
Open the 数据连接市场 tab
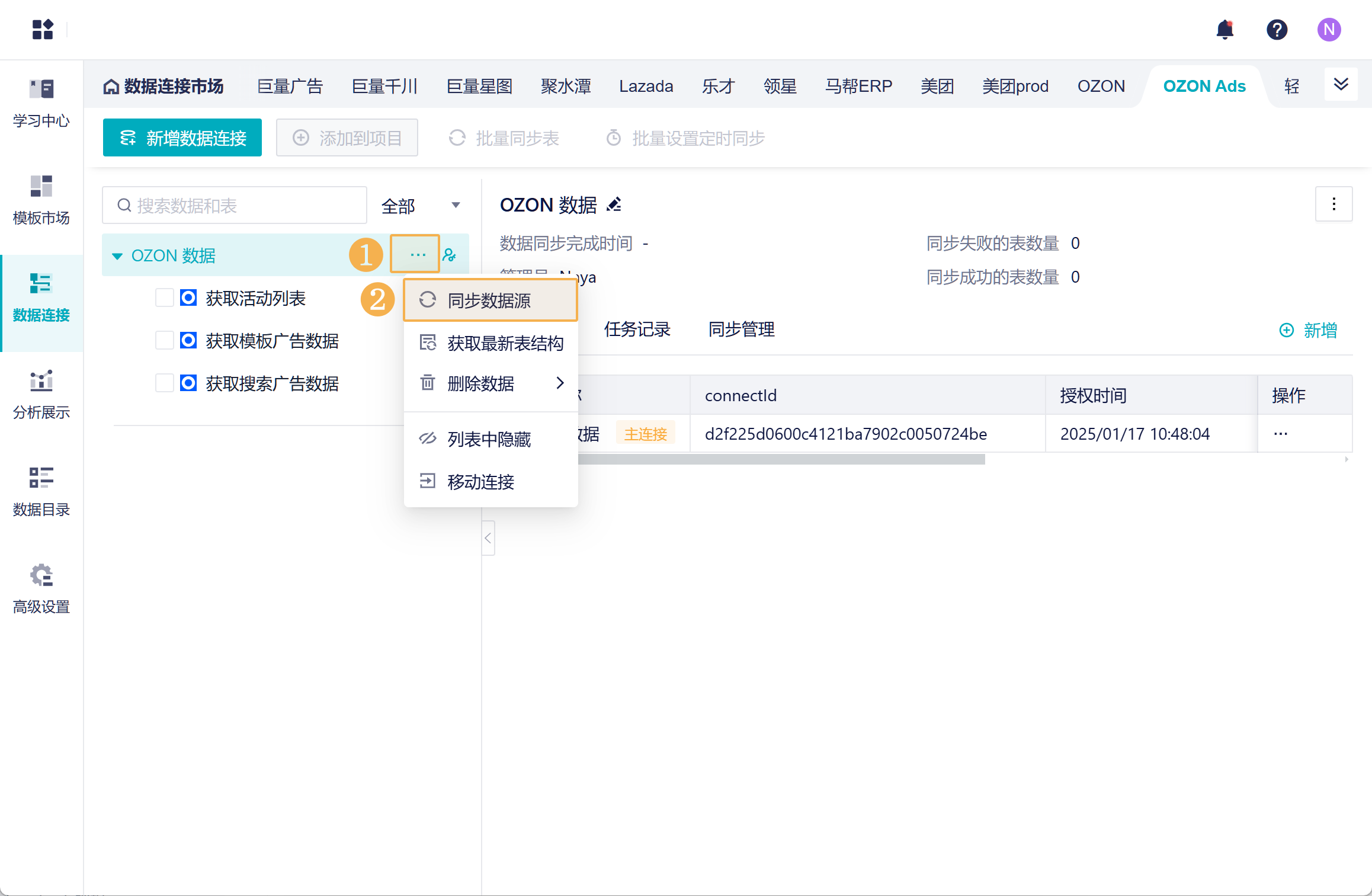(164, 87)
